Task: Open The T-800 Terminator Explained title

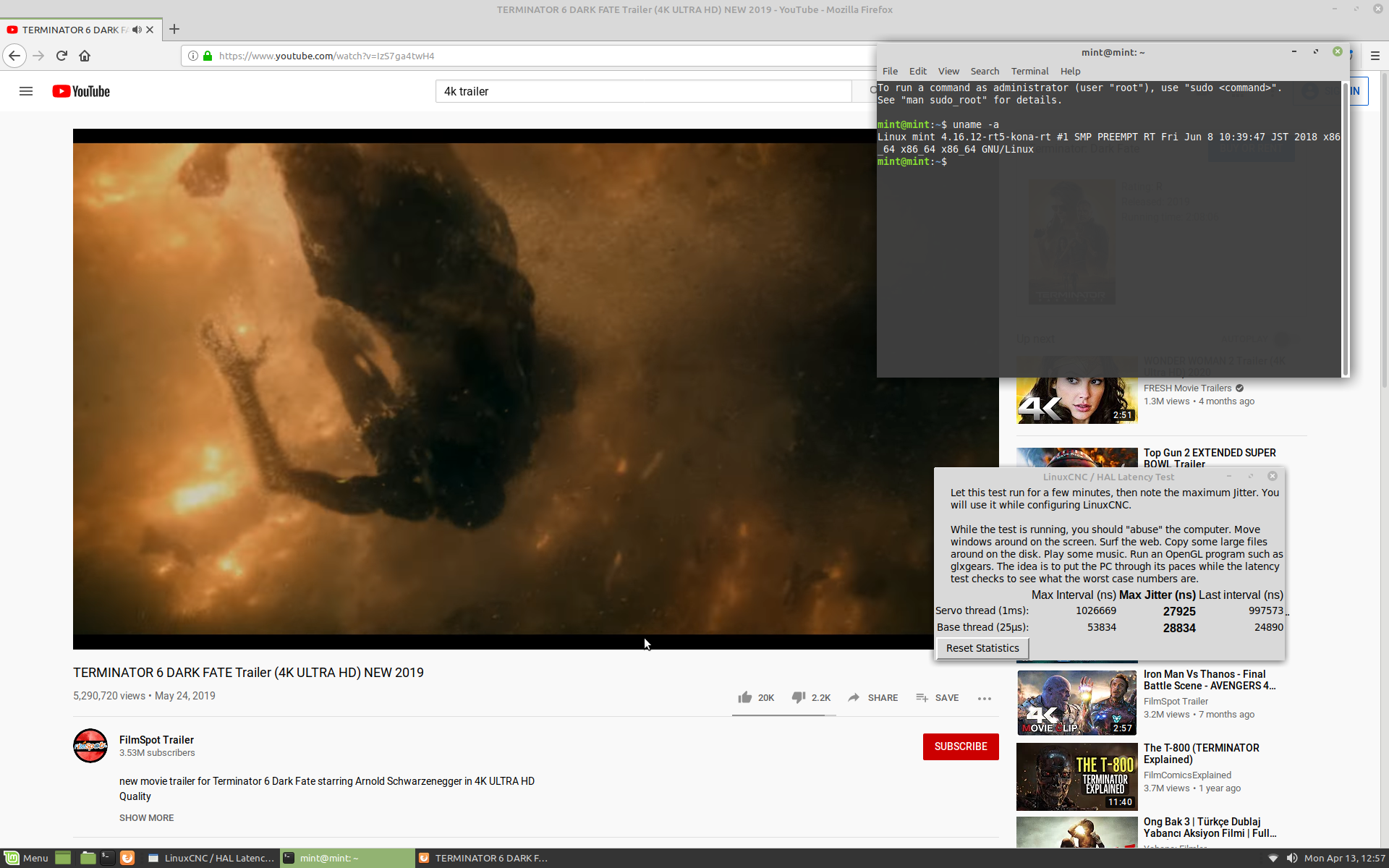Action: pyautogui.click(x=1202, y=754)
